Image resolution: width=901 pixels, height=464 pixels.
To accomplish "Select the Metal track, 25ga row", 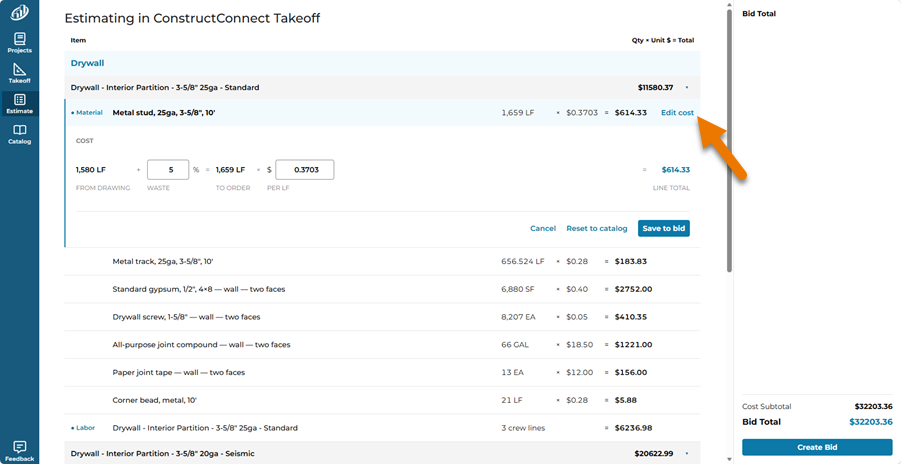I will point(383,261).
